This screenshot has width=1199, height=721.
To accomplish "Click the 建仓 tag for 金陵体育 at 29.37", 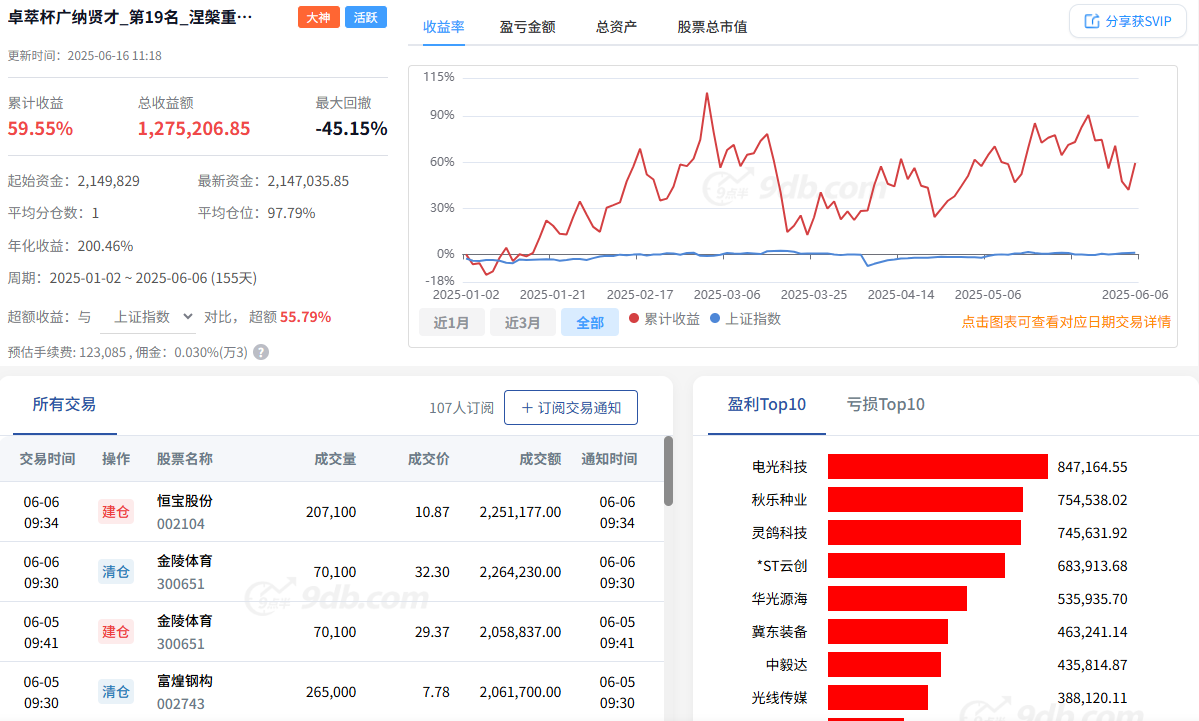I will pyautogui.click(x=115, y=632).
